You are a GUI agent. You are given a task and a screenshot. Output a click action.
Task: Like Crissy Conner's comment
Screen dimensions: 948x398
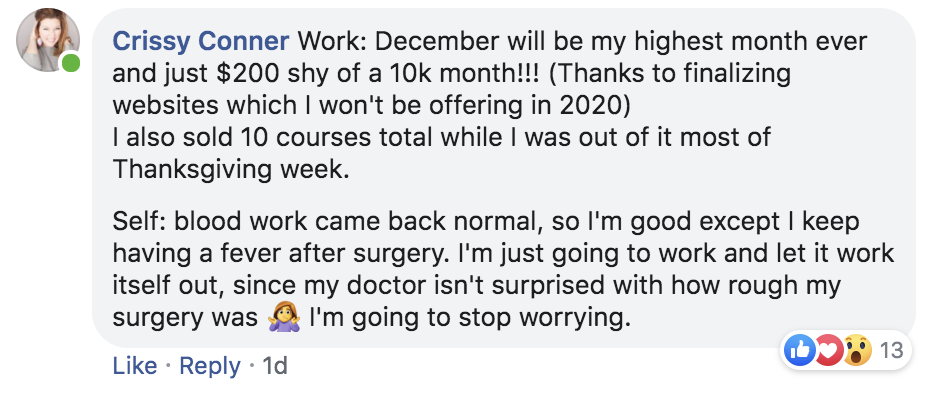pos(134,366)
